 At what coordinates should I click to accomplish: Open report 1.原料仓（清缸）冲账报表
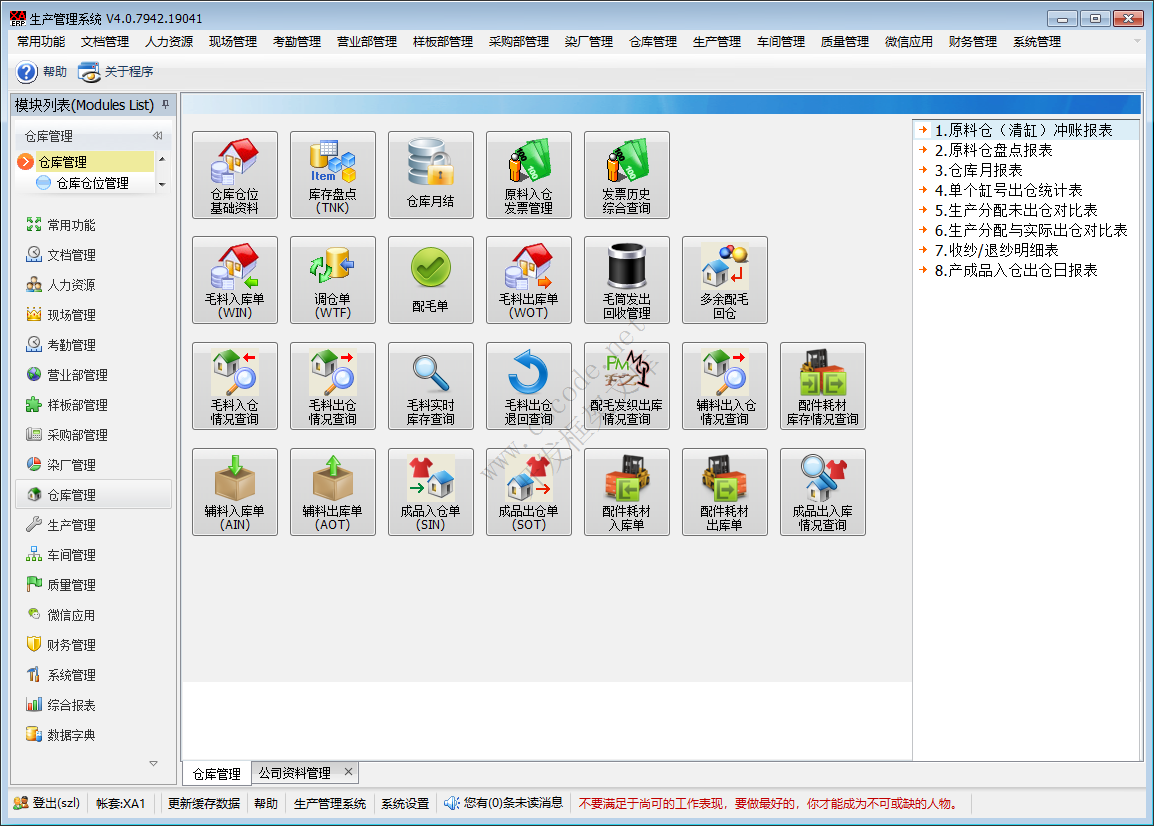point(1023,130)
